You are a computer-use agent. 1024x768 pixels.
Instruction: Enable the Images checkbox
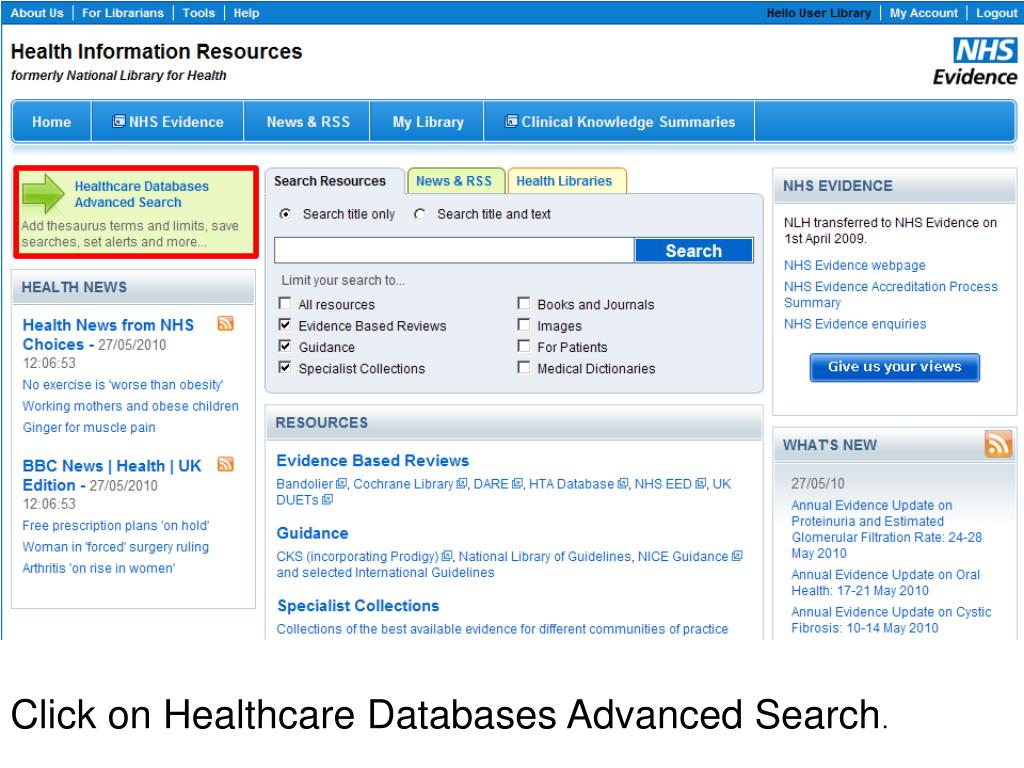(x=524, y=325)
